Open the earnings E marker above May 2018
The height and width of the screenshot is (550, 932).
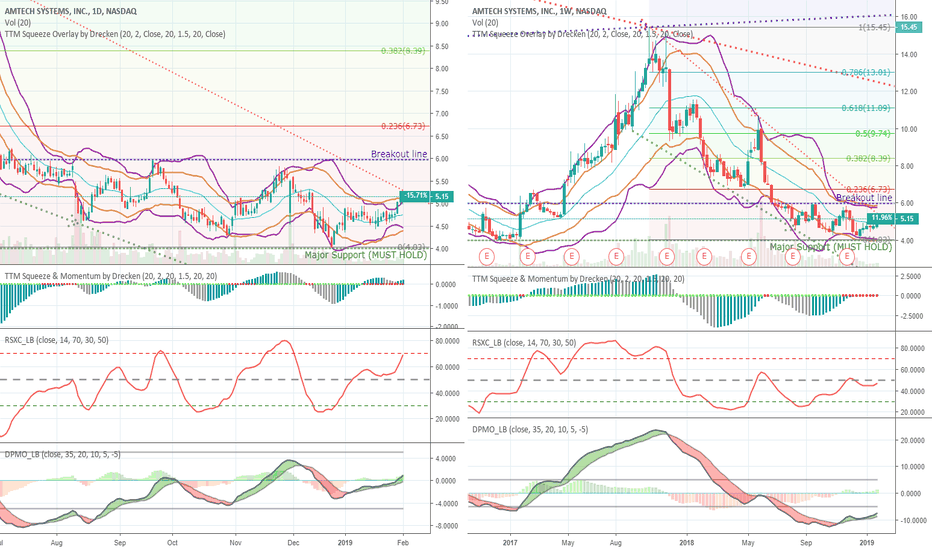tap(748, 257)
